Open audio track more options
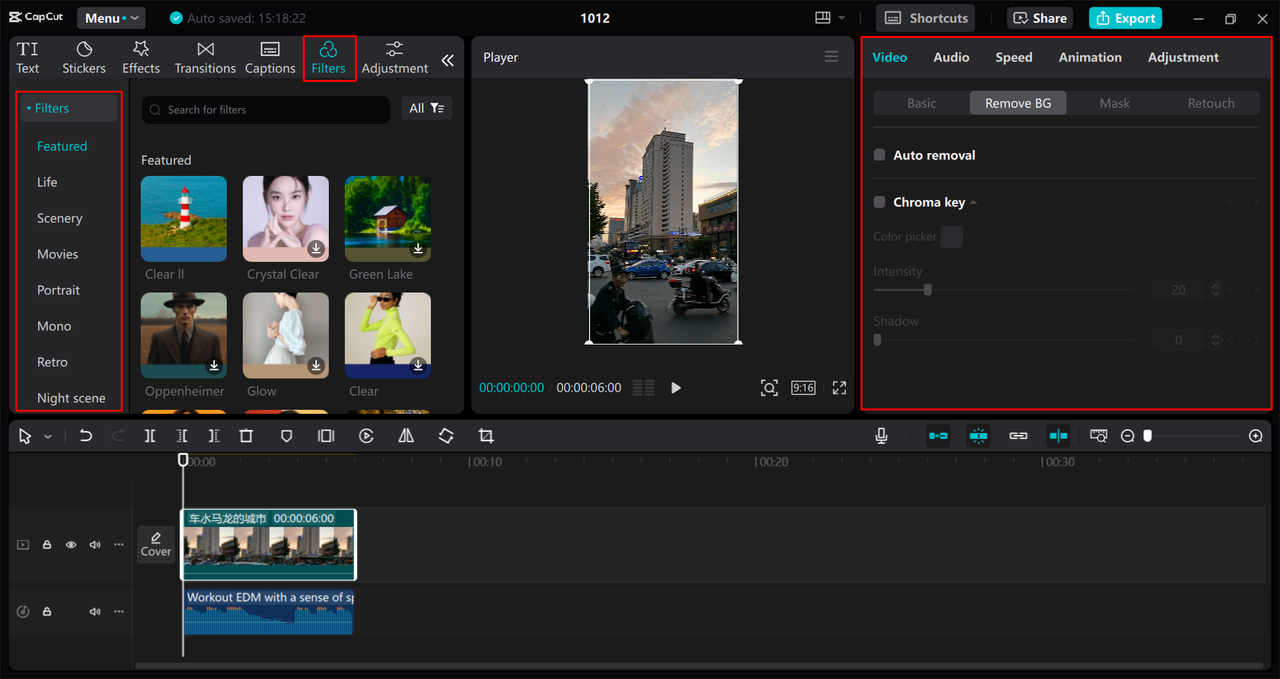1280x679 pixels. coord(119,611)
